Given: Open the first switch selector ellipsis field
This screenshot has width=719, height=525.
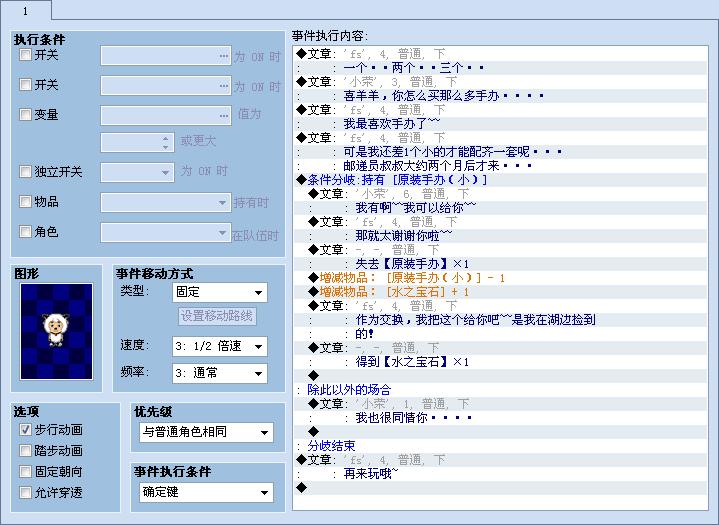Looking at the screenshot, I should point(166,56).
